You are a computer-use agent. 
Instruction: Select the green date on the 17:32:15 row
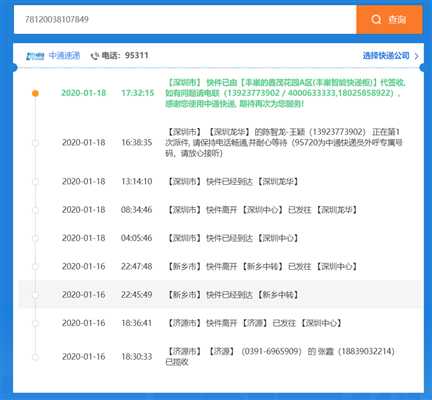click(x=84, y=93)
